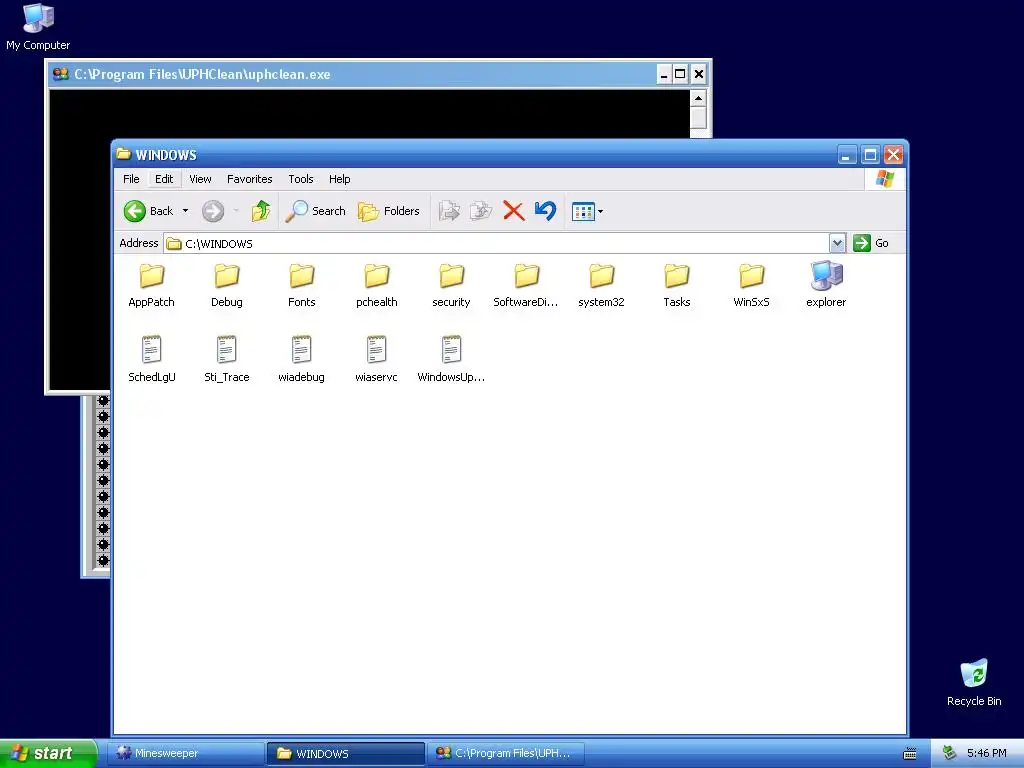Expand the Back history dropdown arrow
This screenshot has width=1024, height=768.
(185, 211)
